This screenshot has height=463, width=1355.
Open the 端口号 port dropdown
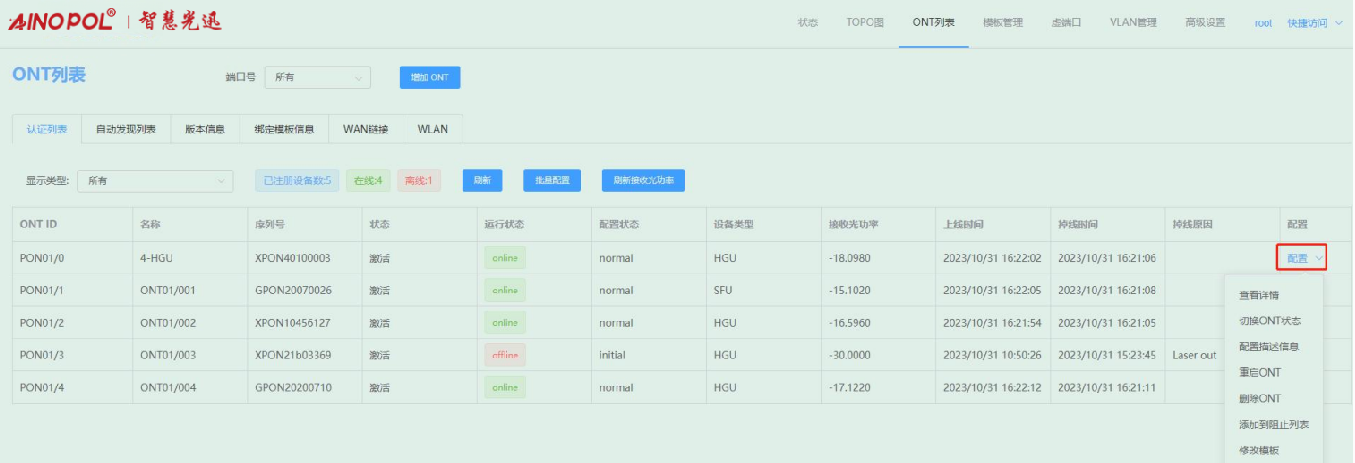pos(318,77)
